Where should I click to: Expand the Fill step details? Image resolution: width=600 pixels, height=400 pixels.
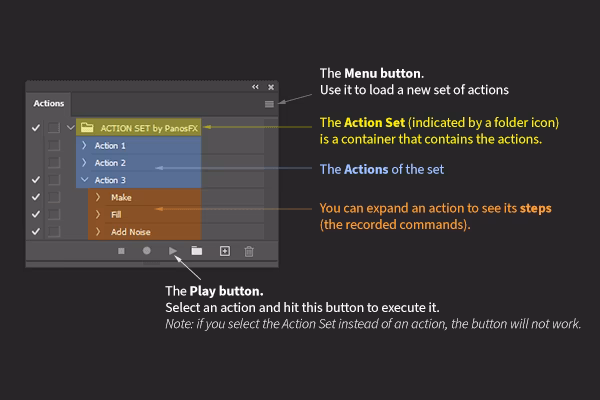98,214
